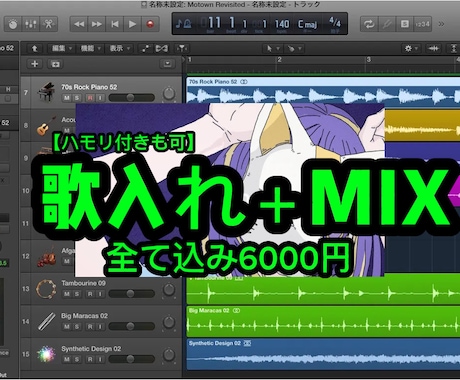The image size is (460, 380).
Task: Mute the Tambourine 09 track
Action: [x=67, y=294]
